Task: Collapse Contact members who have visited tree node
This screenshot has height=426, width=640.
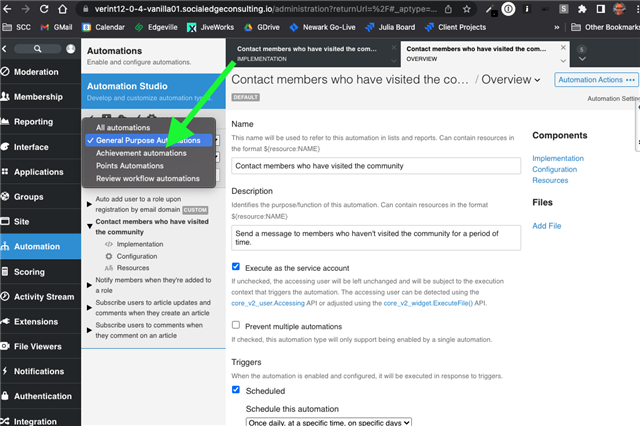Action: coord(89,226)
